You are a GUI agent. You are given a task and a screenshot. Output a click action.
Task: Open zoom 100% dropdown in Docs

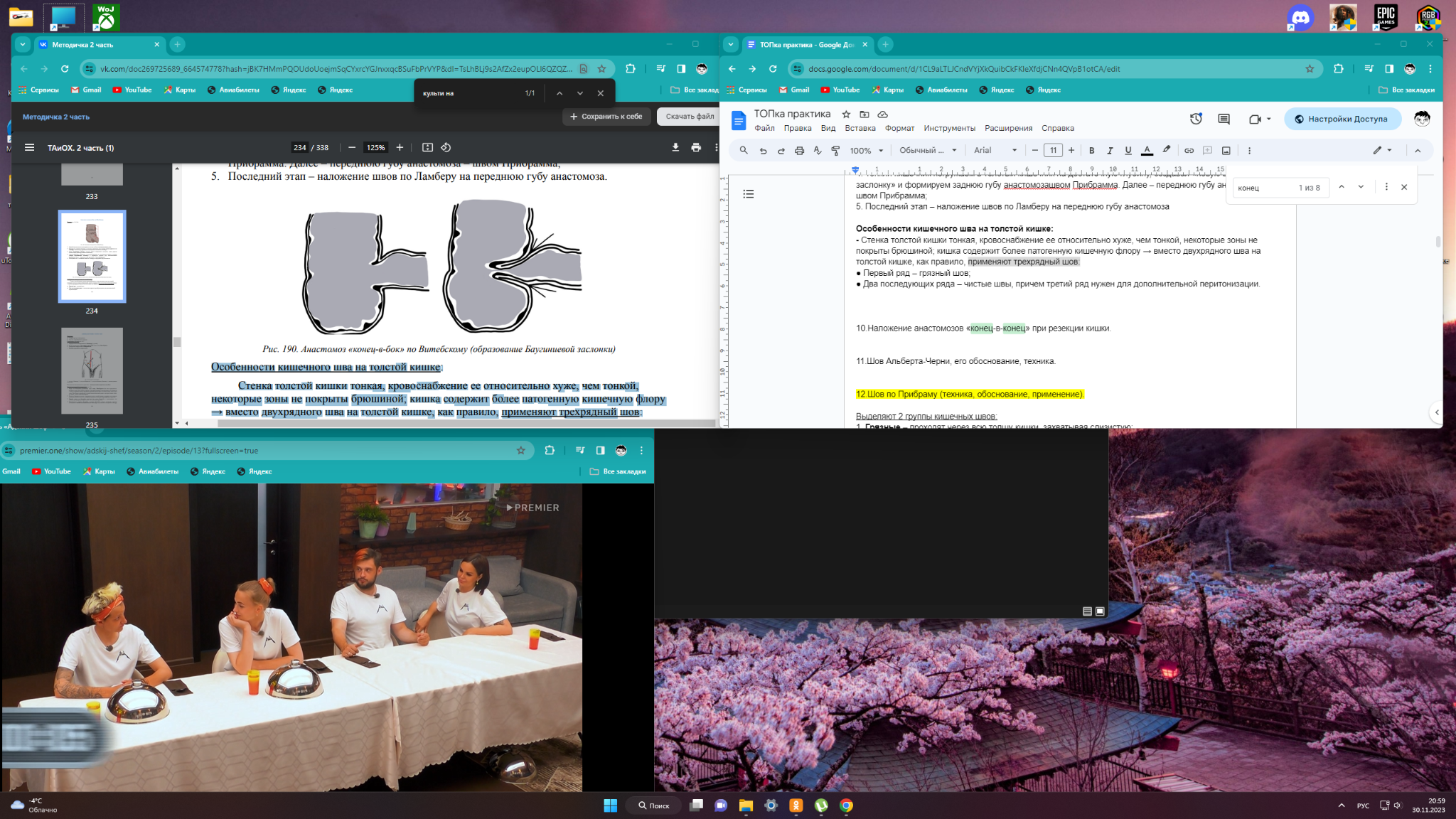tap(867, 150)
